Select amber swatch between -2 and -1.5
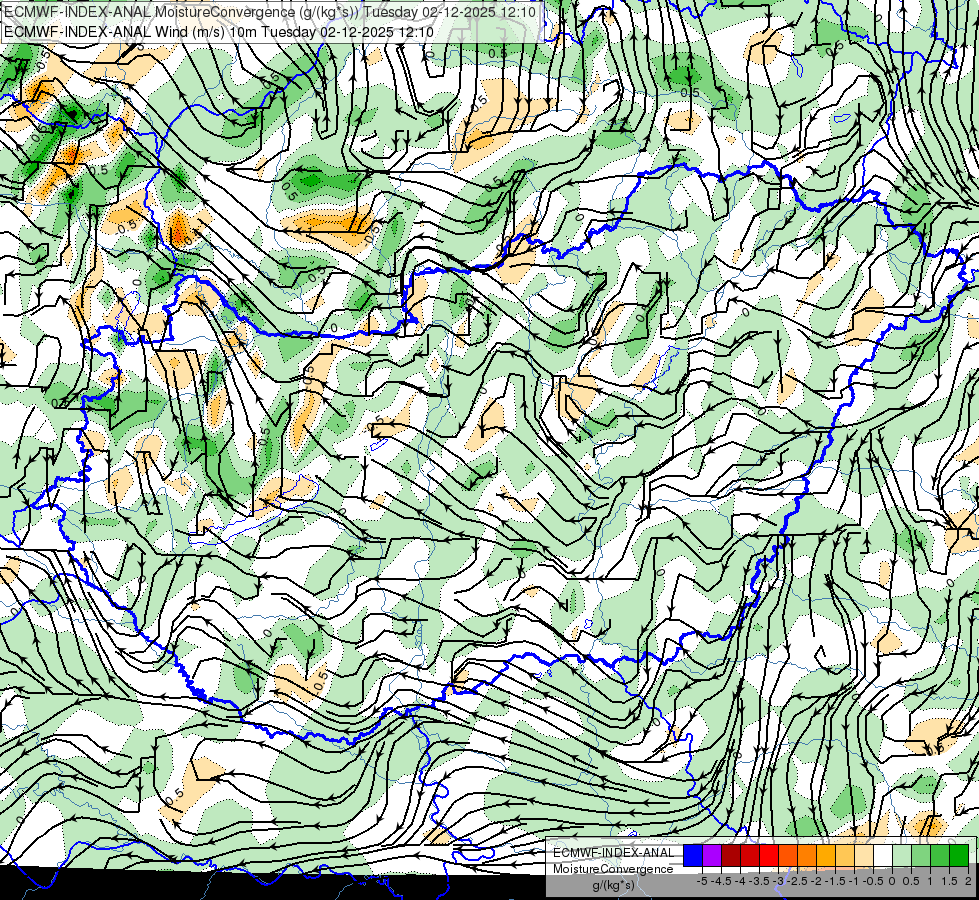This screenshot has width=979, height=900. (826, 856)
